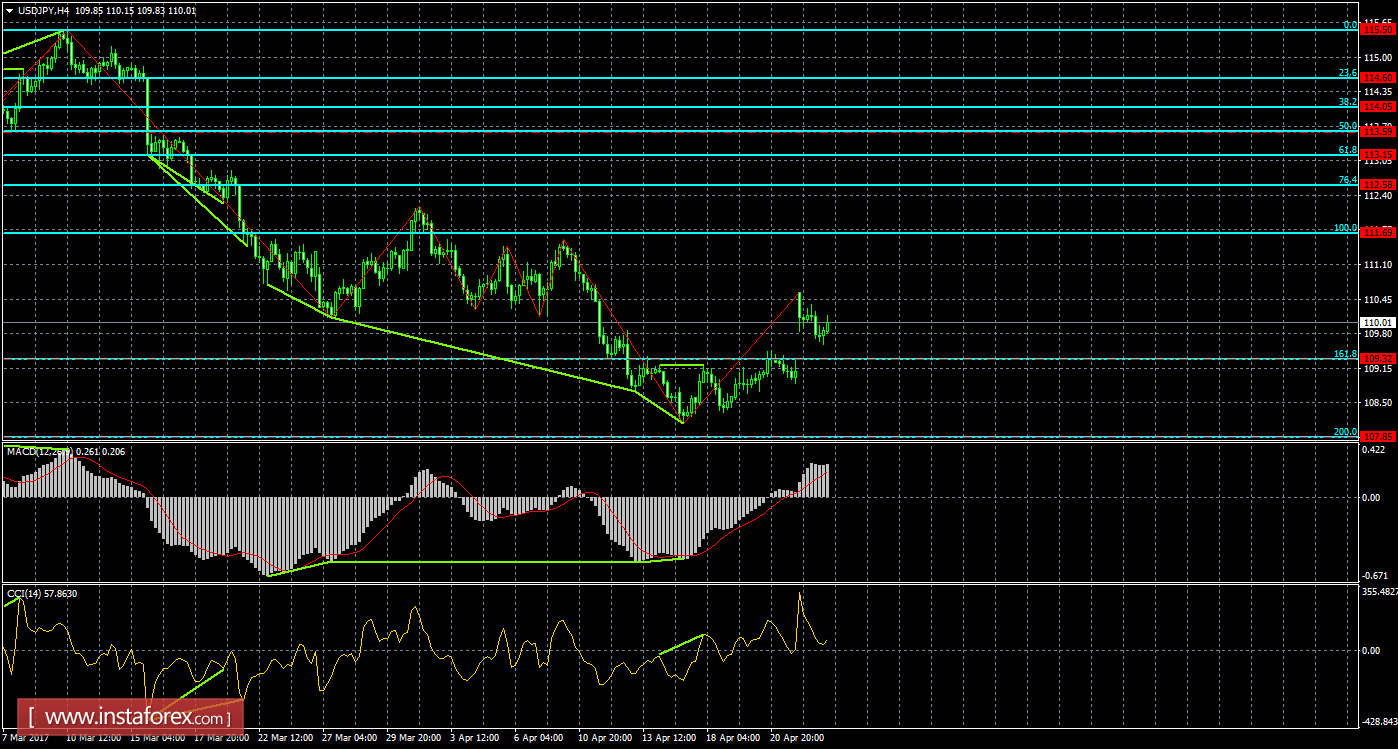Select the 161.8 Fibonacci level label

(x=1345, y=353)
